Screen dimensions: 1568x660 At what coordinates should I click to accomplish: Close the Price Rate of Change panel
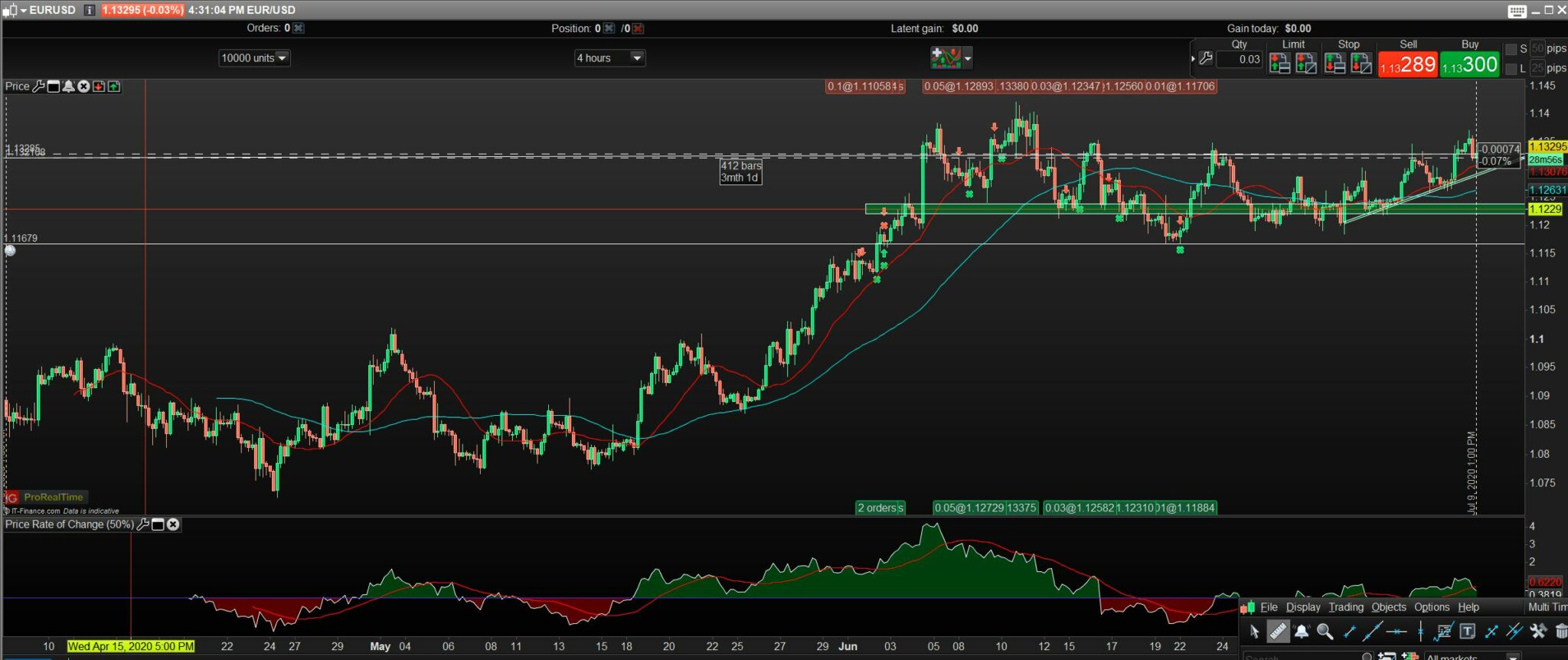173,524
